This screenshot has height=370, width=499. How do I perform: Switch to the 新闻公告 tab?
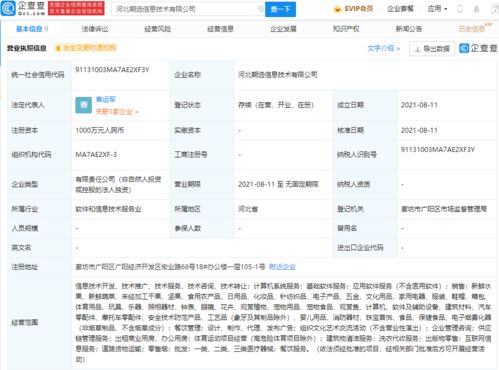[x=409, y=29]
